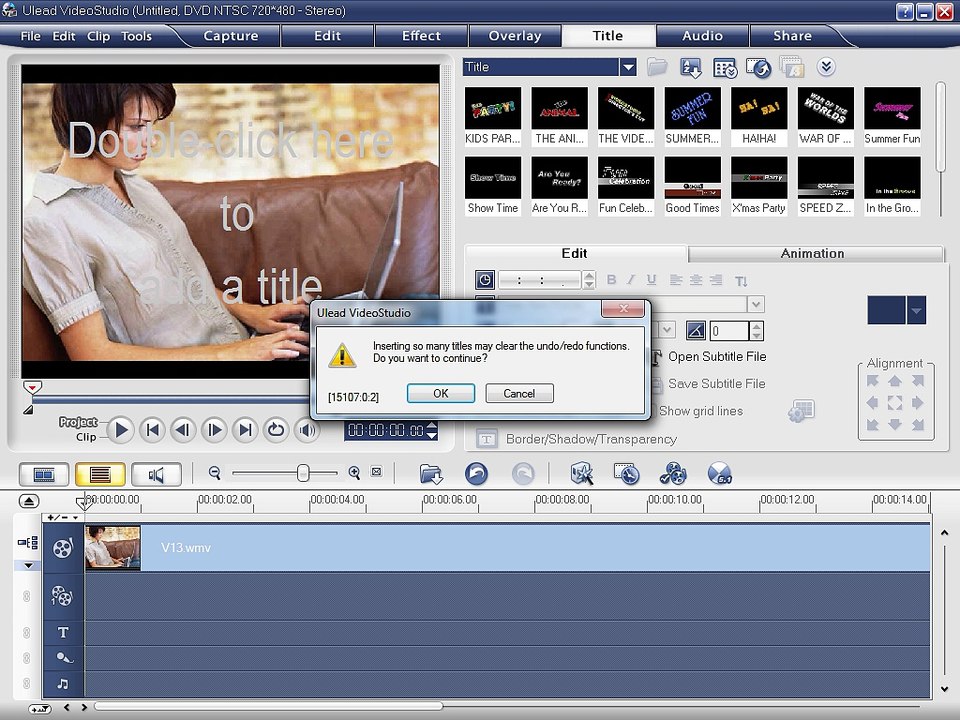Image resolution: width=960 pixels, height=720 pixels.
Task: Go to start of clip (Home)
Action: (x=152, y=430)
